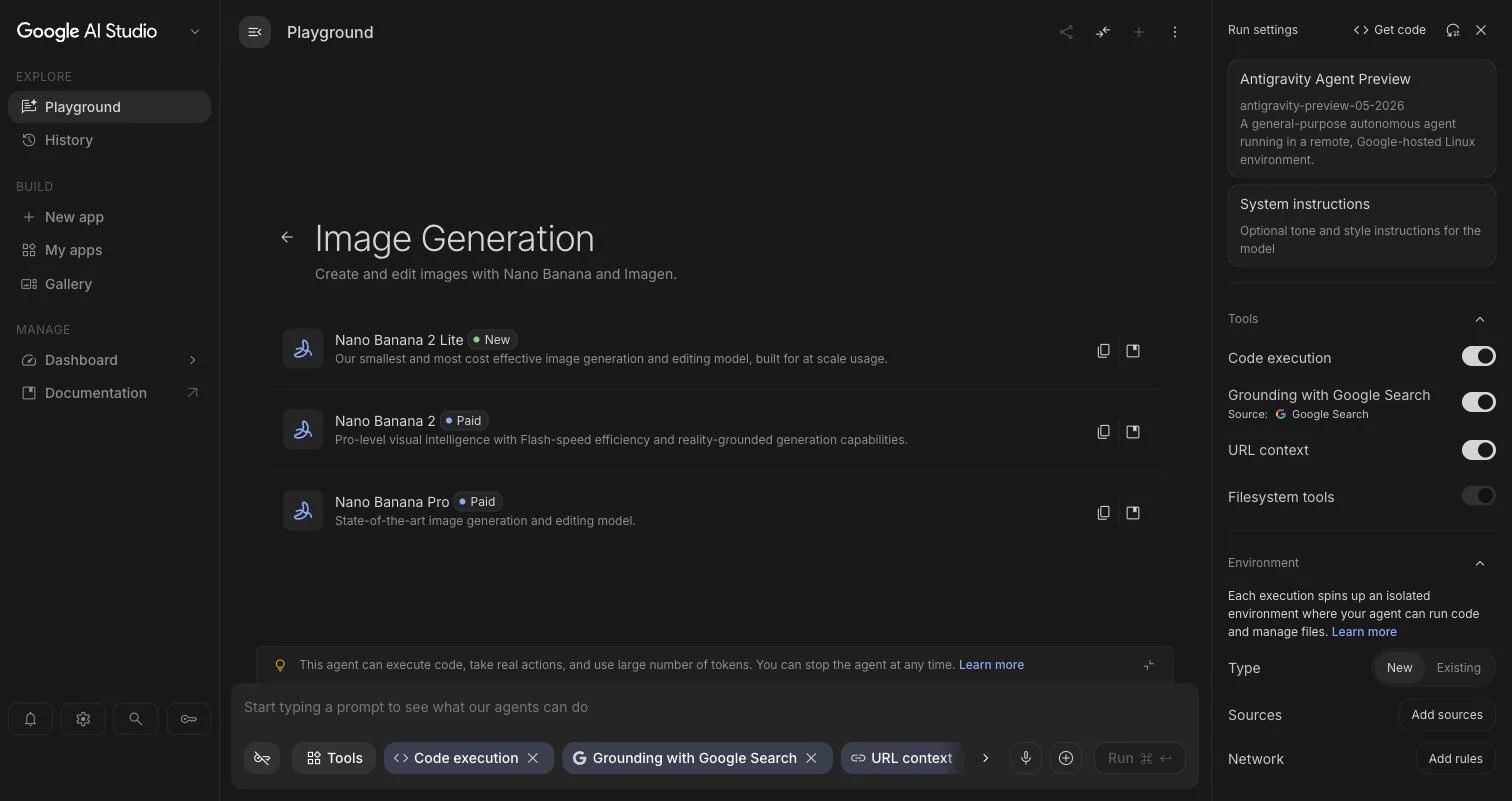
Task: Open Learn more link in the agent notice
Action: 991,665
